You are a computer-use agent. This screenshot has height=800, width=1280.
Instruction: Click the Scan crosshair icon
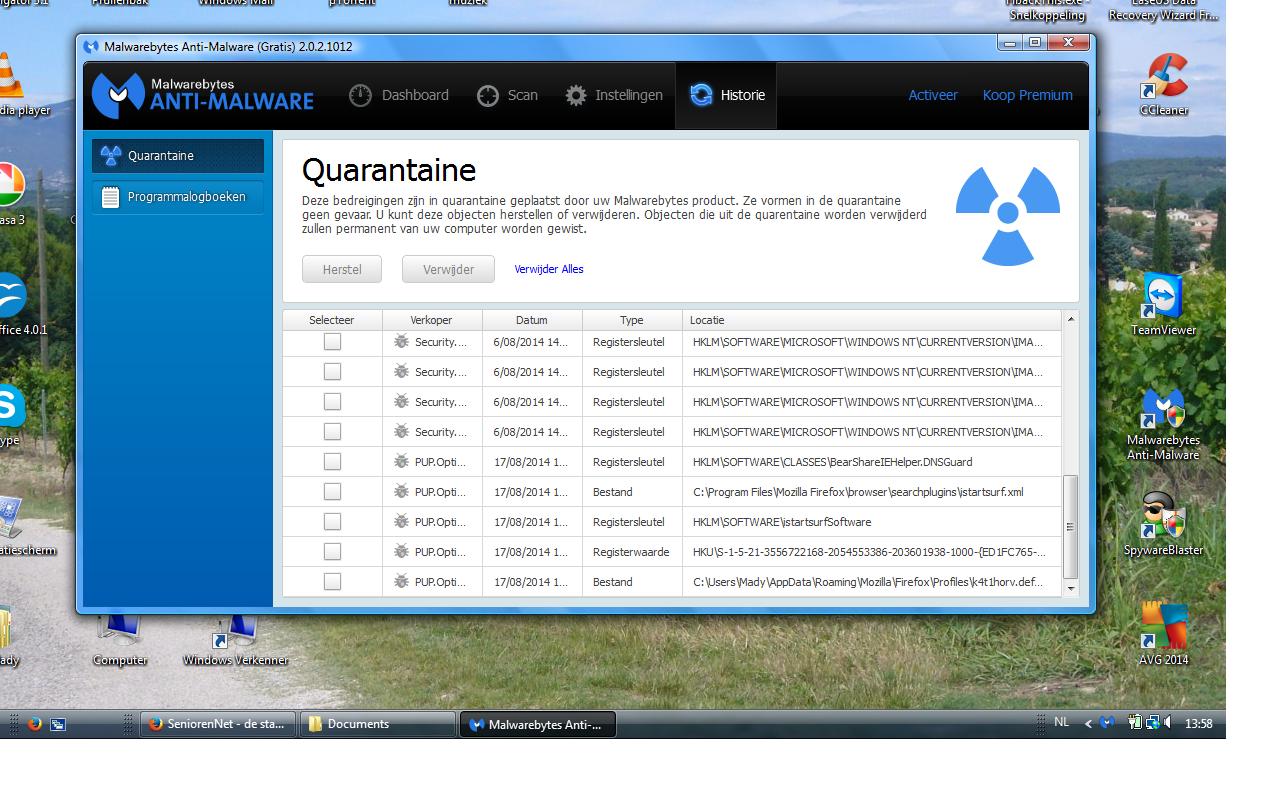coord(488,96)
